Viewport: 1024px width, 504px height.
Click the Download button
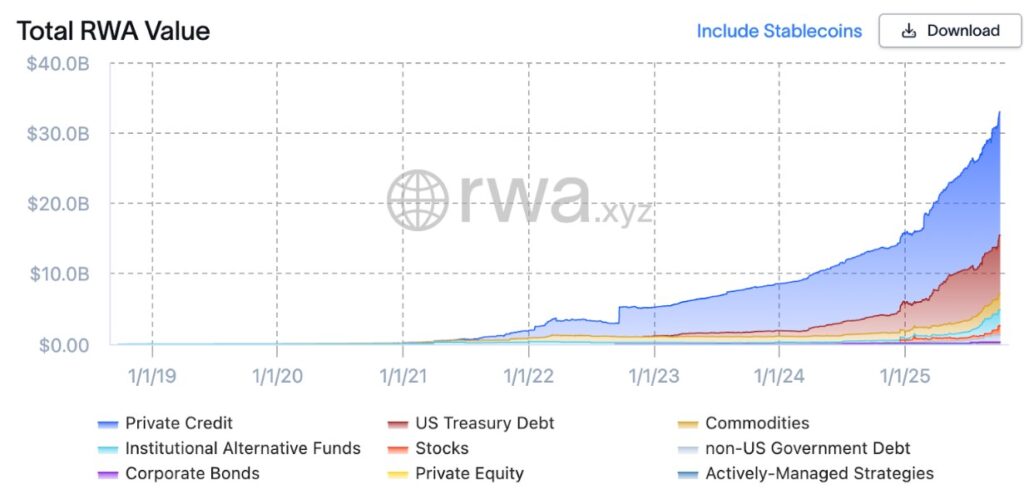pyautogui.click(x=950, y=31)
